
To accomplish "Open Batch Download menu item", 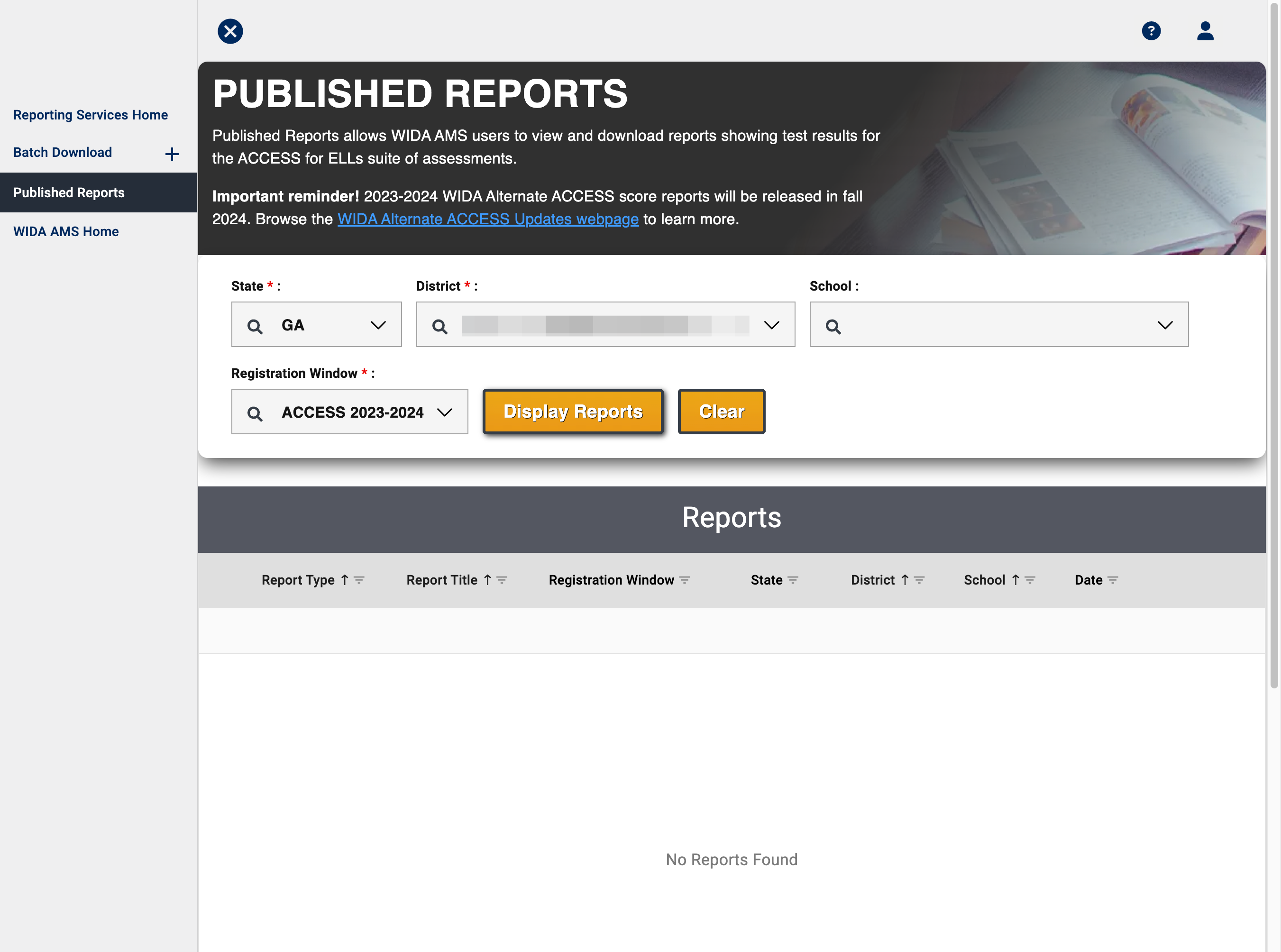I will pos(63,152).
